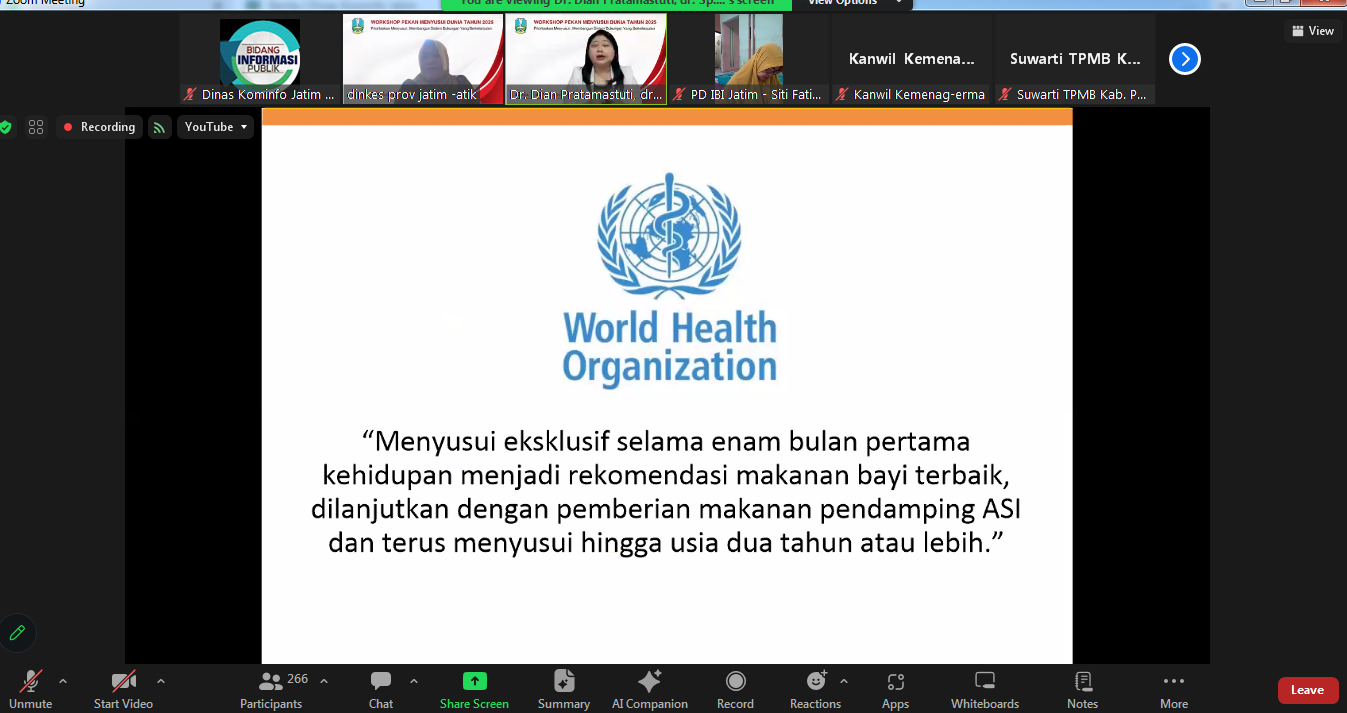Open Zoom Apps
Screen dimensions: 1347x713
point(894,690)
